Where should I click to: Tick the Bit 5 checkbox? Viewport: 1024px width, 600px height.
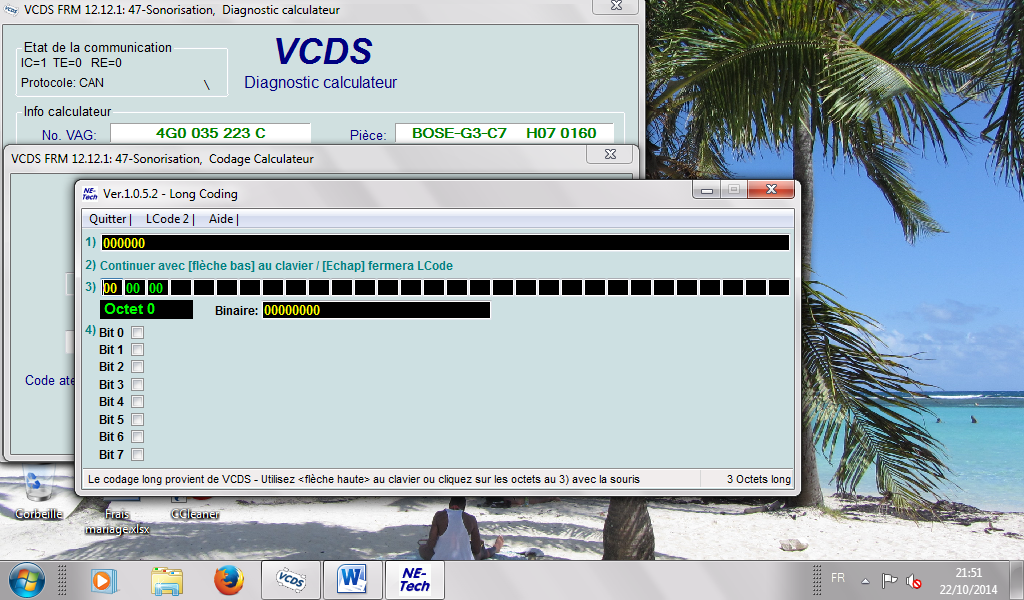pyautogui.click(x=138, y=420)
